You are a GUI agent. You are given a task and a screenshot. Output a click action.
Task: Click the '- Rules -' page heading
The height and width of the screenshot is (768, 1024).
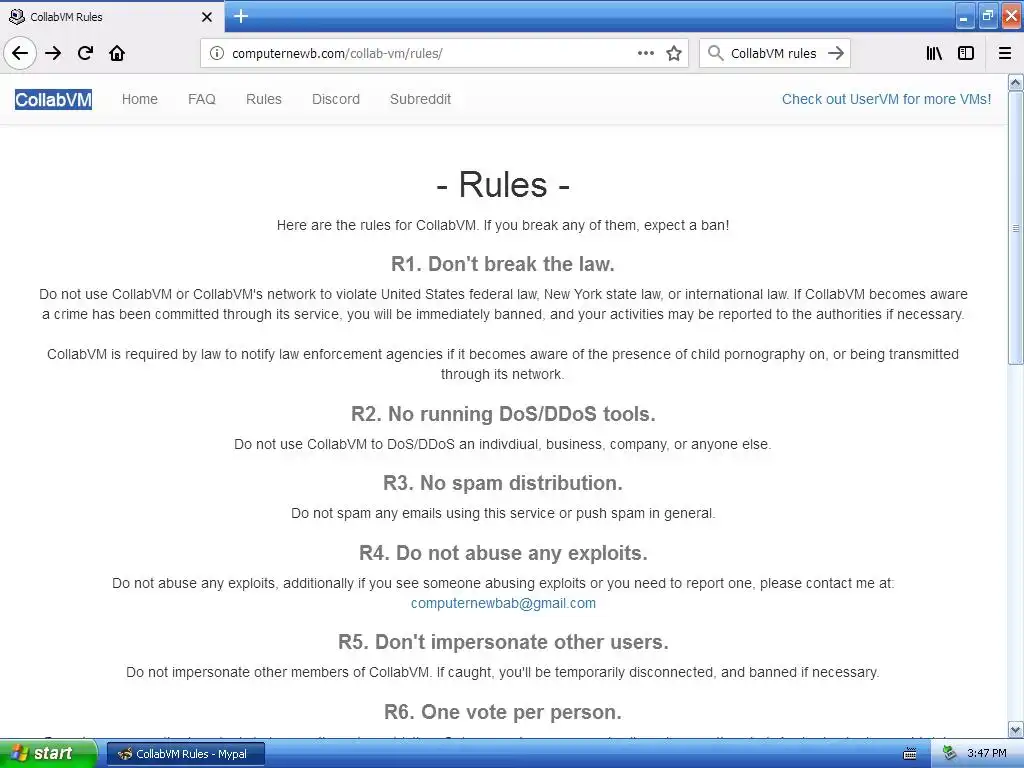503,185
